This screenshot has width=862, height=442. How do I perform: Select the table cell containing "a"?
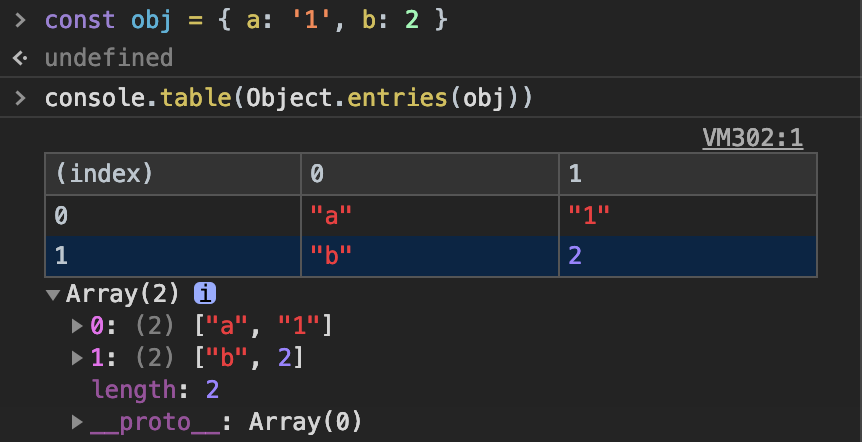point(430,216)
